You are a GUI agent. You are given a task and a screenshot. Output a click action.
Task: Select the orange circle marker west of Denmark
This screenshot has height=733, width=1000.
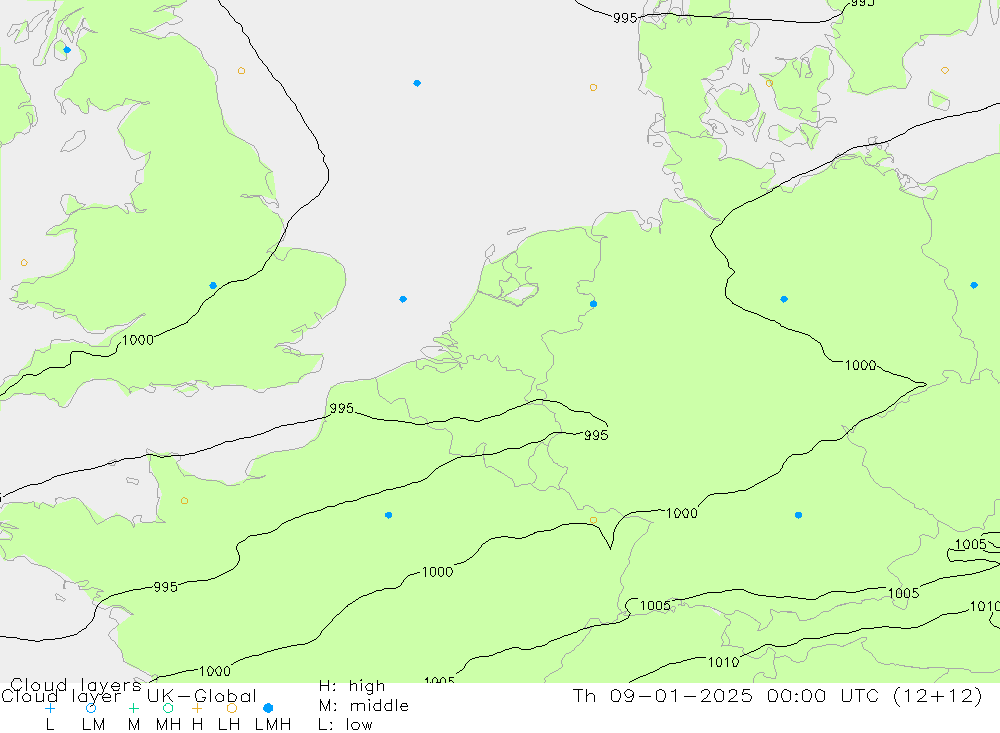tap(593, 87)
